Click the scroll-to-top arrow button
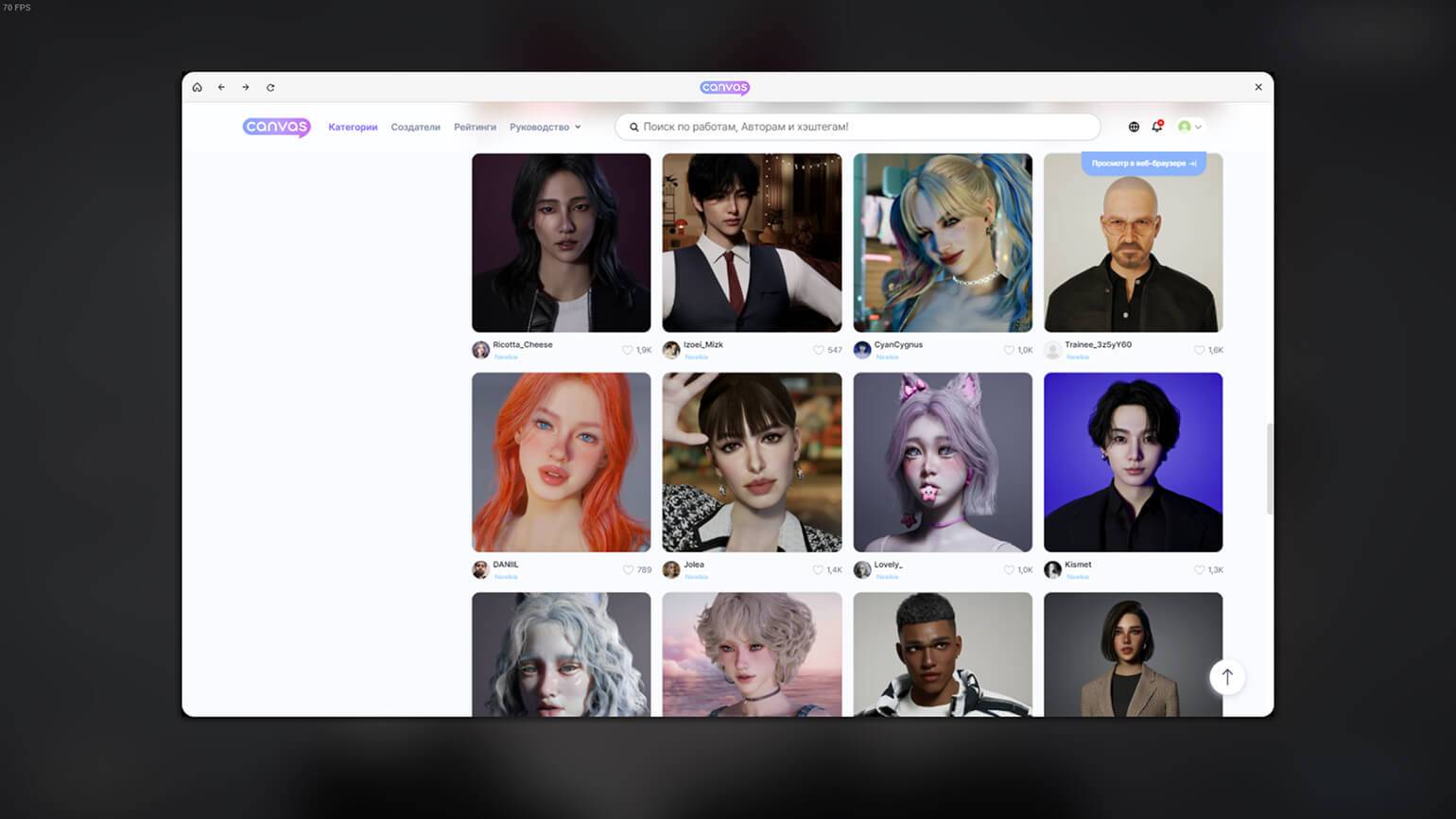This screenshot has width=1456, height=819. tap(1227, 677)
